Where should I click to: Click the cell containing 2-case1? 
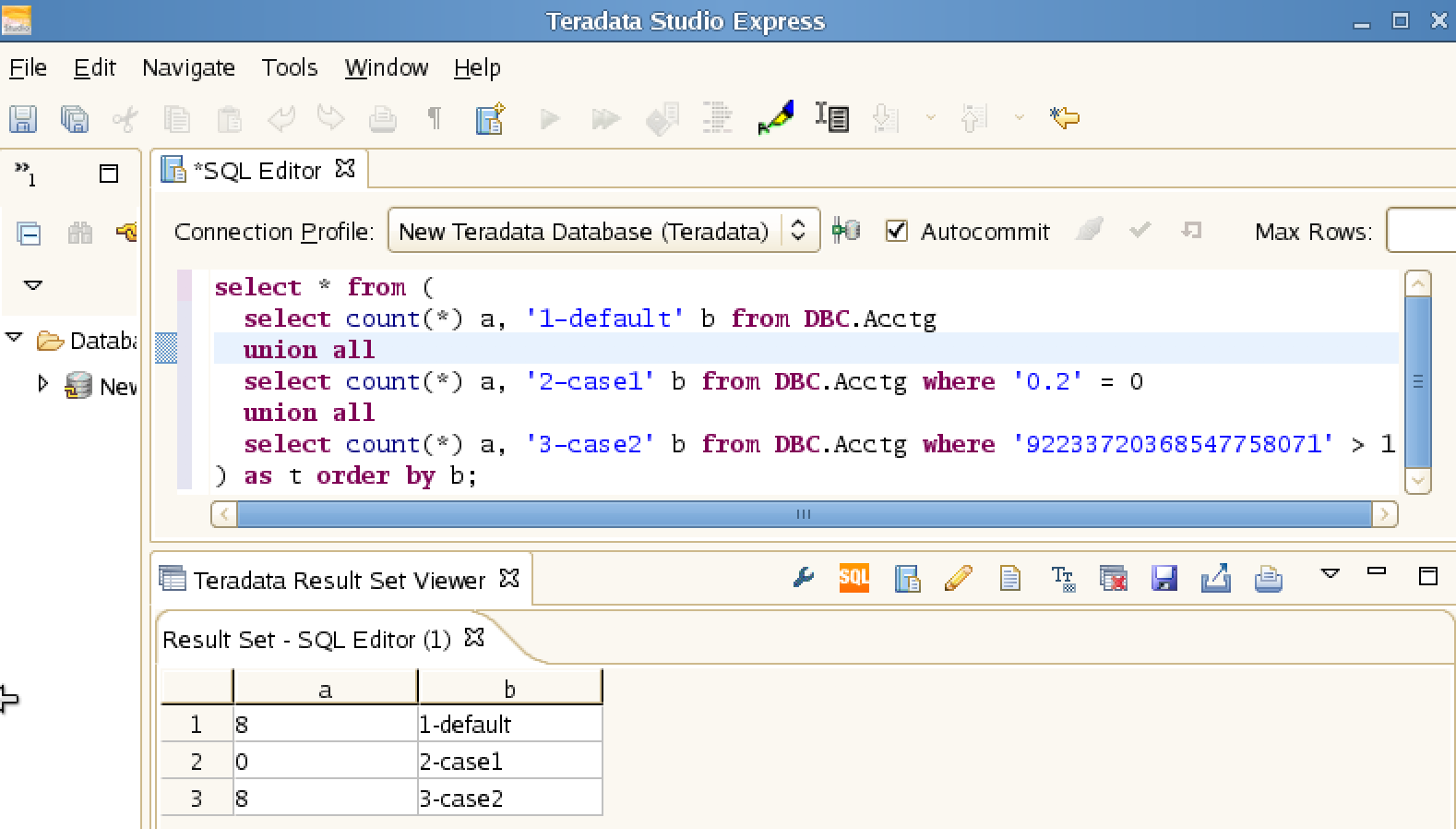click(x=509, y=762)
